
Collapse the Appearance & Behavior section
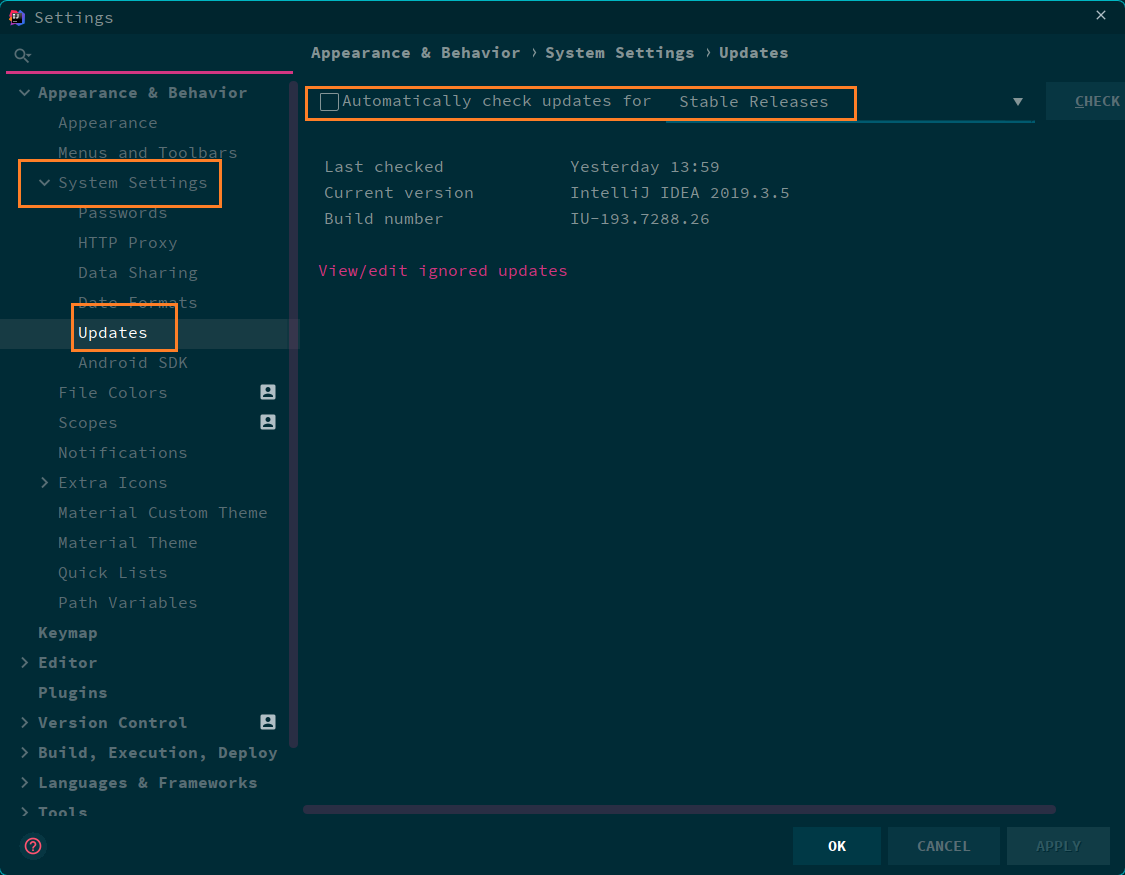click(x=24, y=93)
